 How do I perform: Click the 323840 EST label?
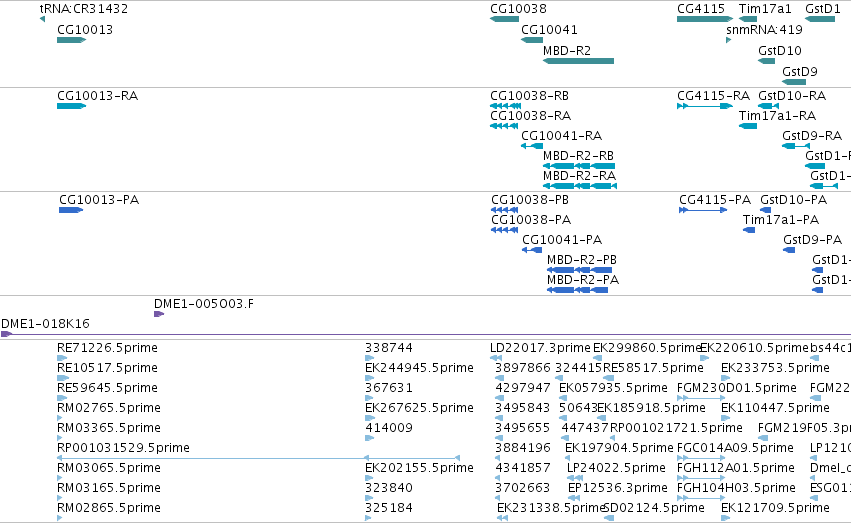pos(389,488)
